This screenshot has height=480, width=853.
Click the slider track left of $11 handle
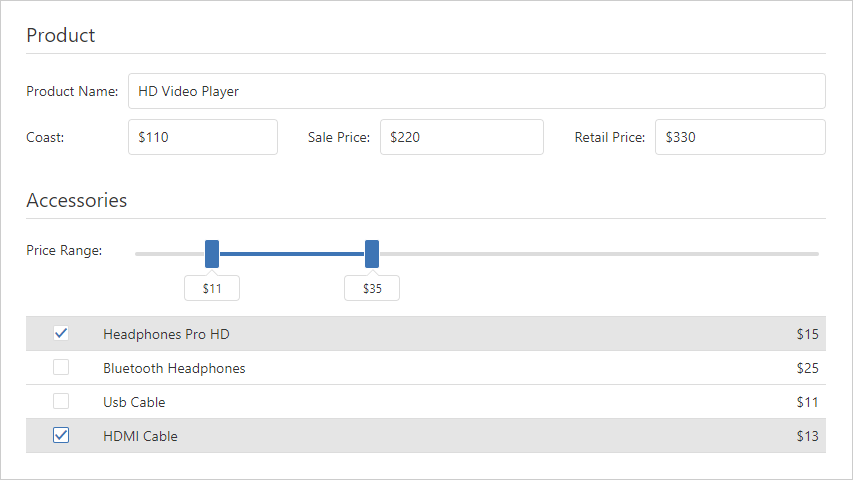click(169, 254)
